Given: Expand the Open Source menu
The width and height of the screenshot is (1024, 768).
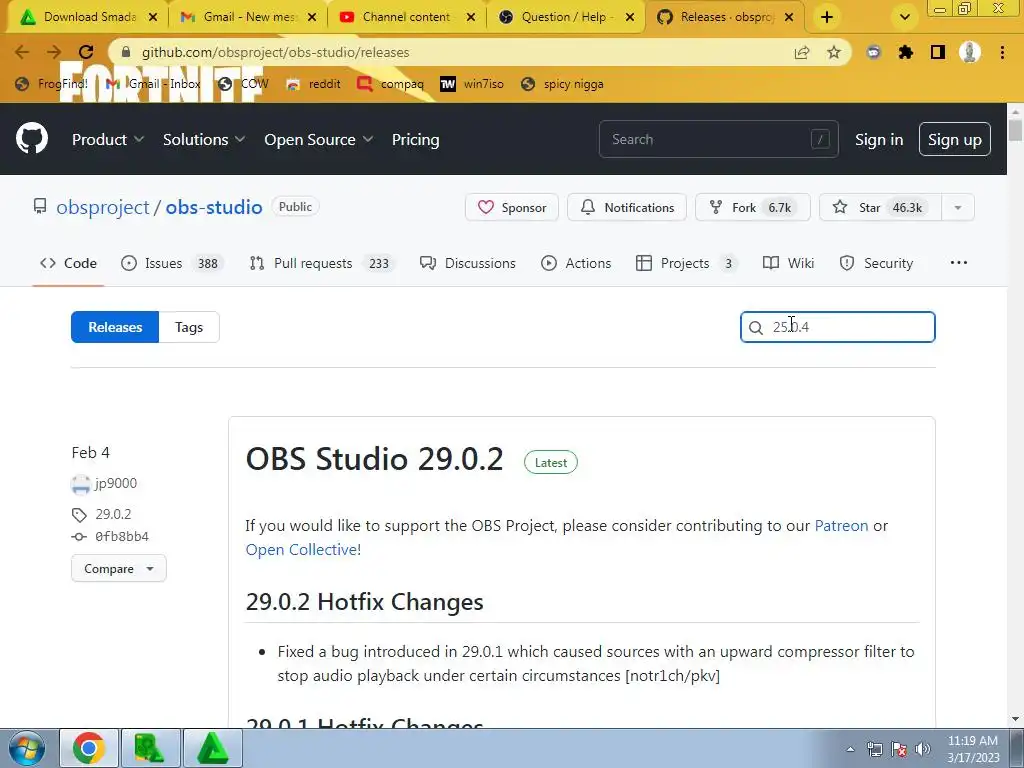Looking at the screenshot, I should 319,139.
